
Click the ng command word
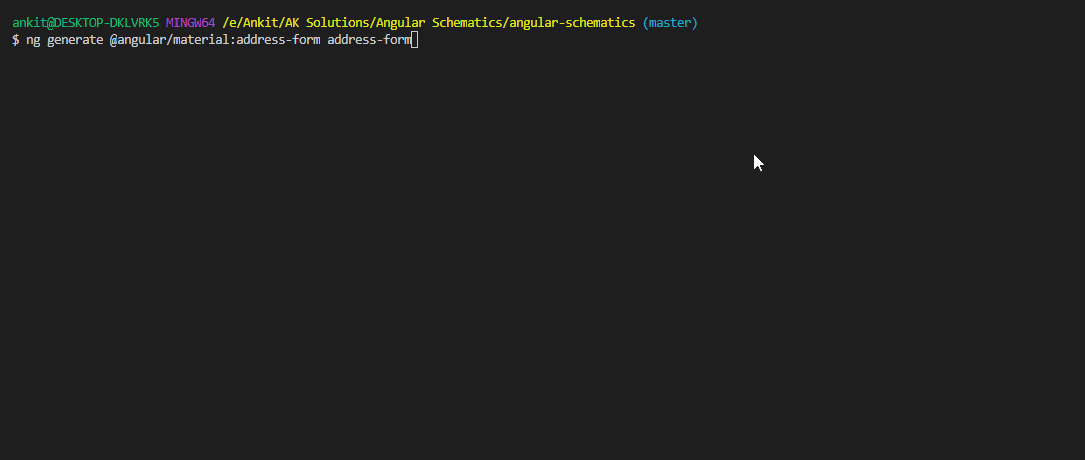pyautogui.click(x=33, y=40)
